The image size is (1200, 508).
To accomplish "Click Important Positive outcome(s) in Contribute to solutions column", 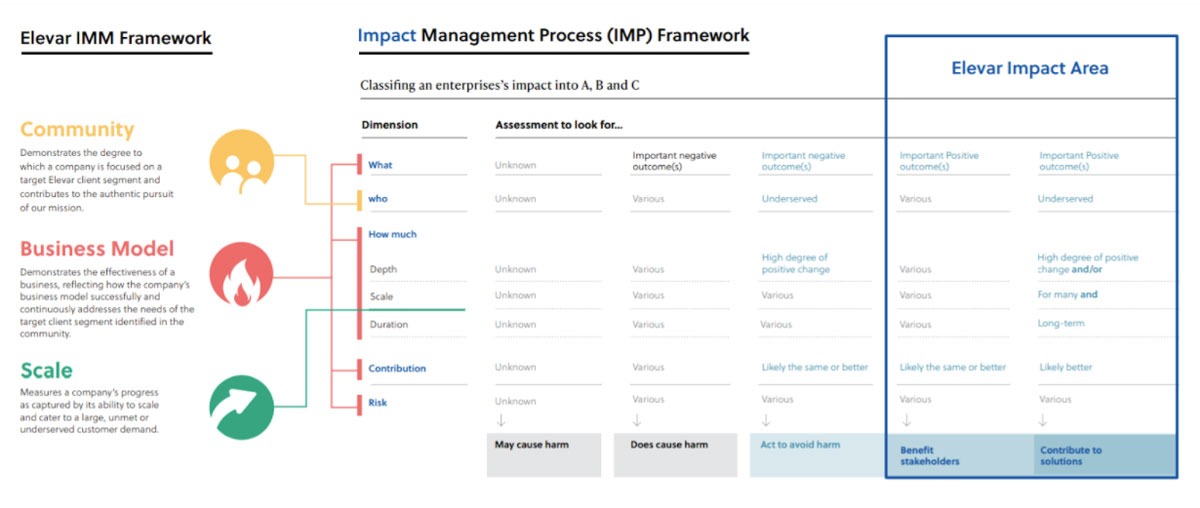I will coord(1079,161).
